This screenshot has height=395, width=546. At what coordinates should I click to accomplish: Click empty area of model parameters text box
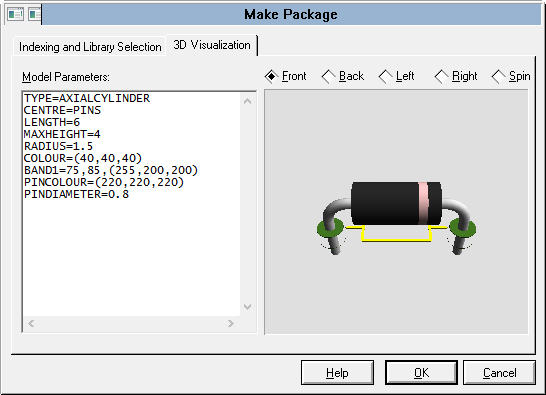click(132, 258)
